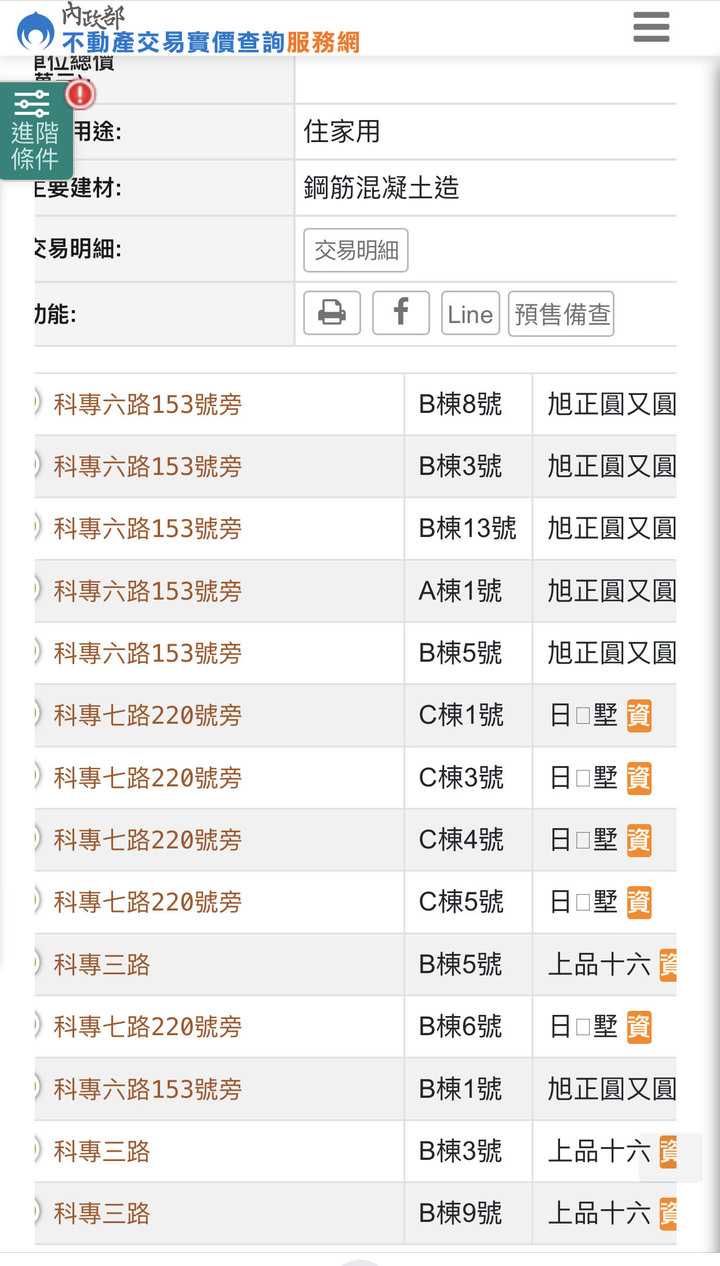Viewport: 720px width, 1266px height.
Task: Click the 資 icon on the B棟9號 row
Action: pyautogui.click(x=666, y=1213)
